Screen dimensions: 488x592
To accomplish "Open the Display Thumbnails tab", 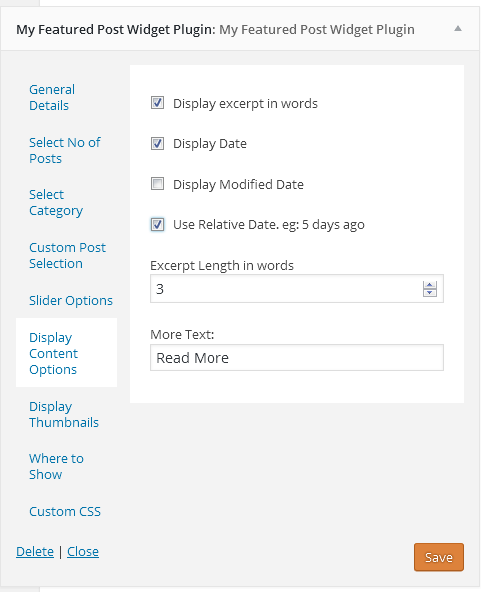I will (64, 415).
